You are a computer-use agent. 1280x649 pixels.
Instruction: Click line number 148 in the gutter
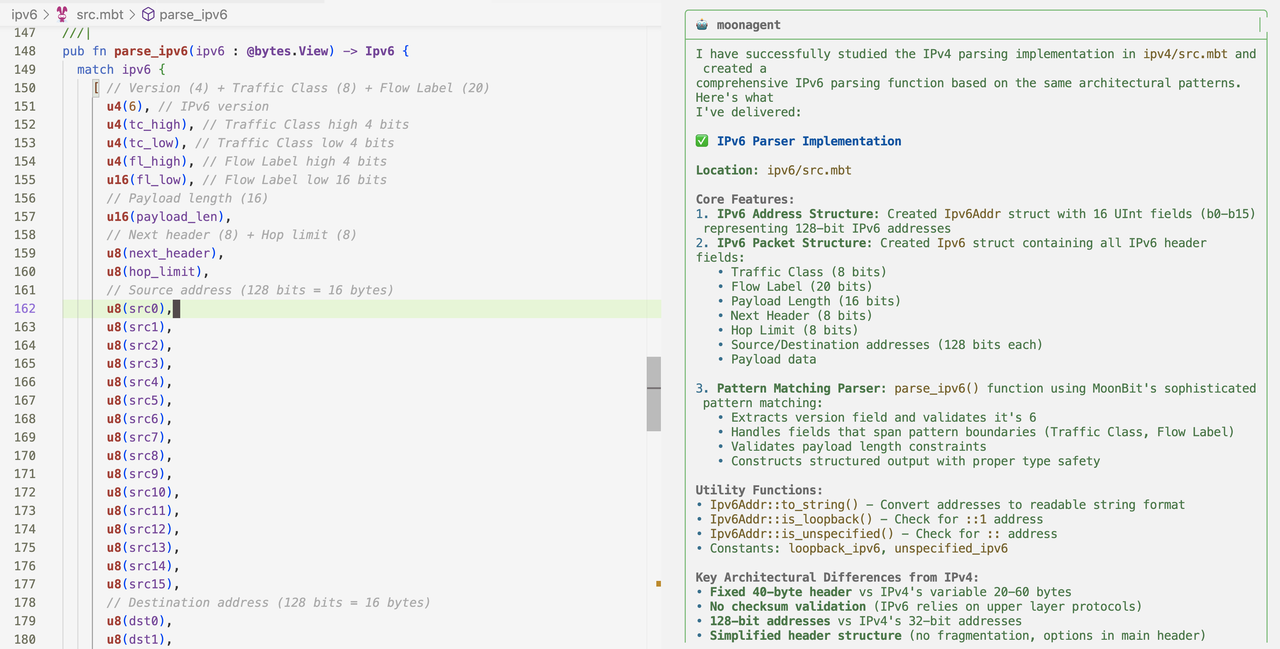(x=24, y=51)
